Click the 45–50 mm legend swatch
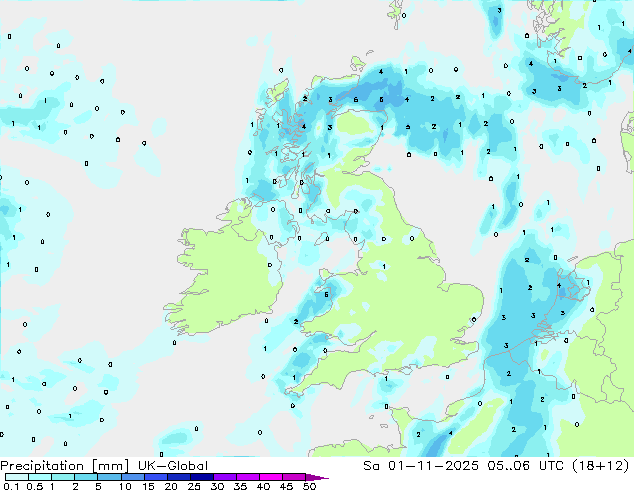Image resolution: width=634 pixels, height=490 pixels. pos(294,477)
